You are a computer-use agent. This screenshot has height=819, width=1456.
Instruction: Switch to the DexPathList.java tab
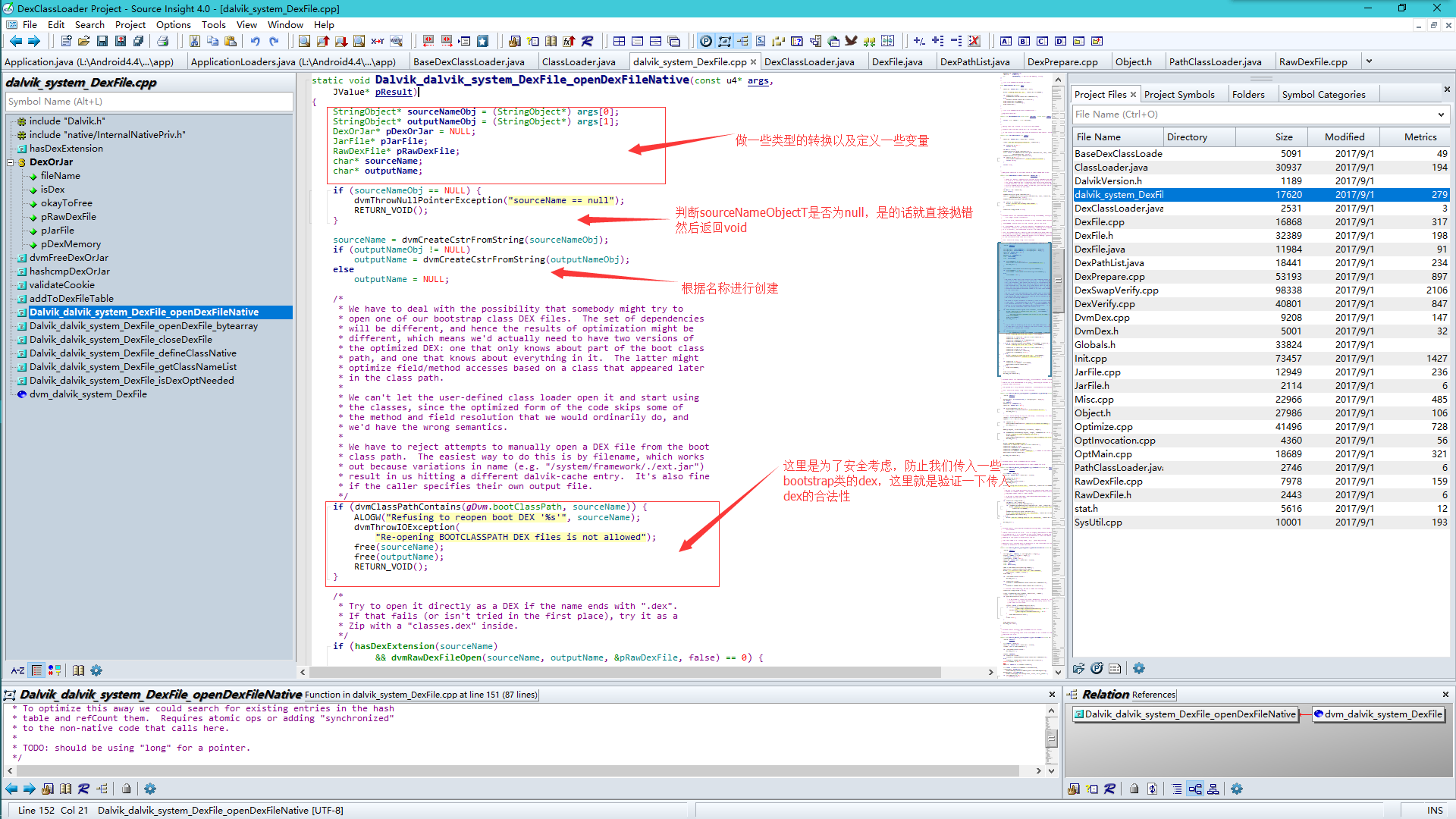click(x=974, y=61)
